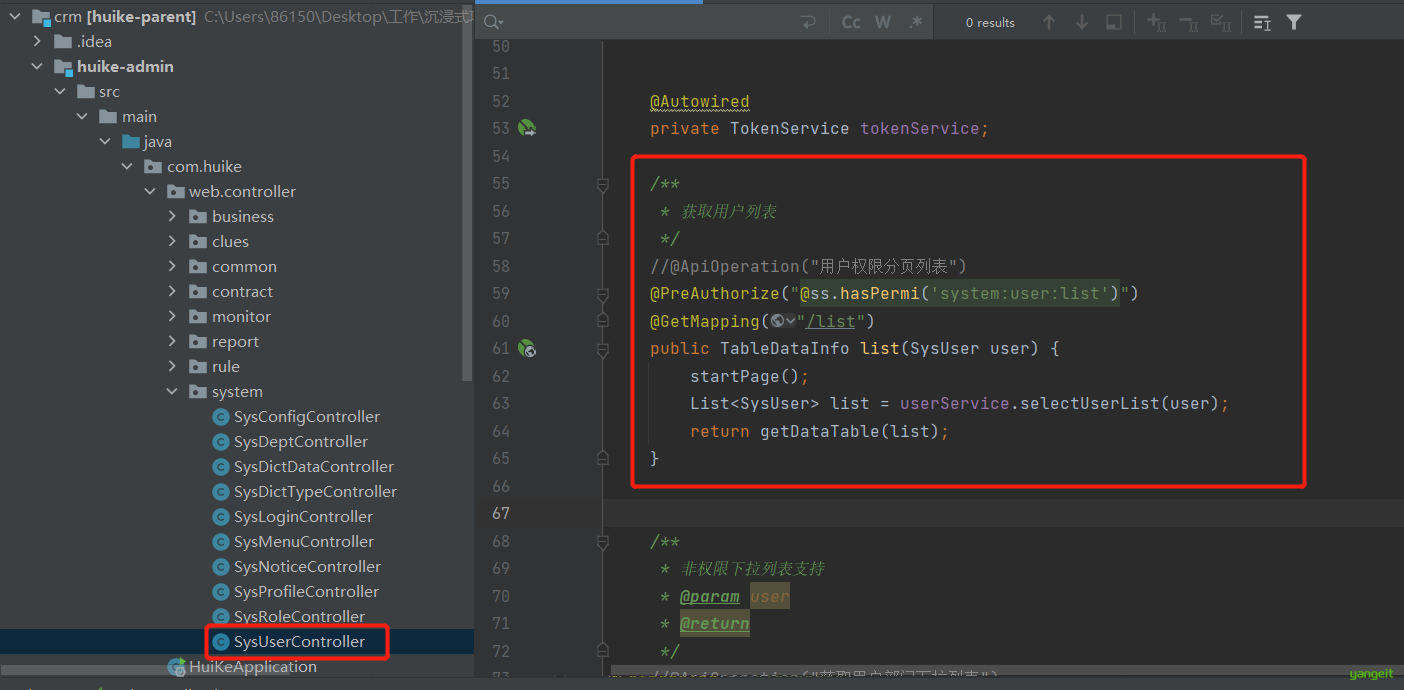This screenshot has height=690, width=1404.
Task: Open the search history magnifier in find bar
Action: tap(493, 22)
